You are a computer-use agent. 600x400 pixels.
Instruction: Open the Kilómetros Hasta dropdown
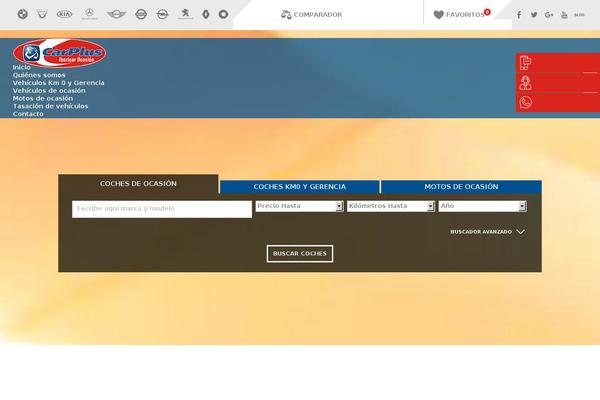pyautogui.click(x=391, y=206)
